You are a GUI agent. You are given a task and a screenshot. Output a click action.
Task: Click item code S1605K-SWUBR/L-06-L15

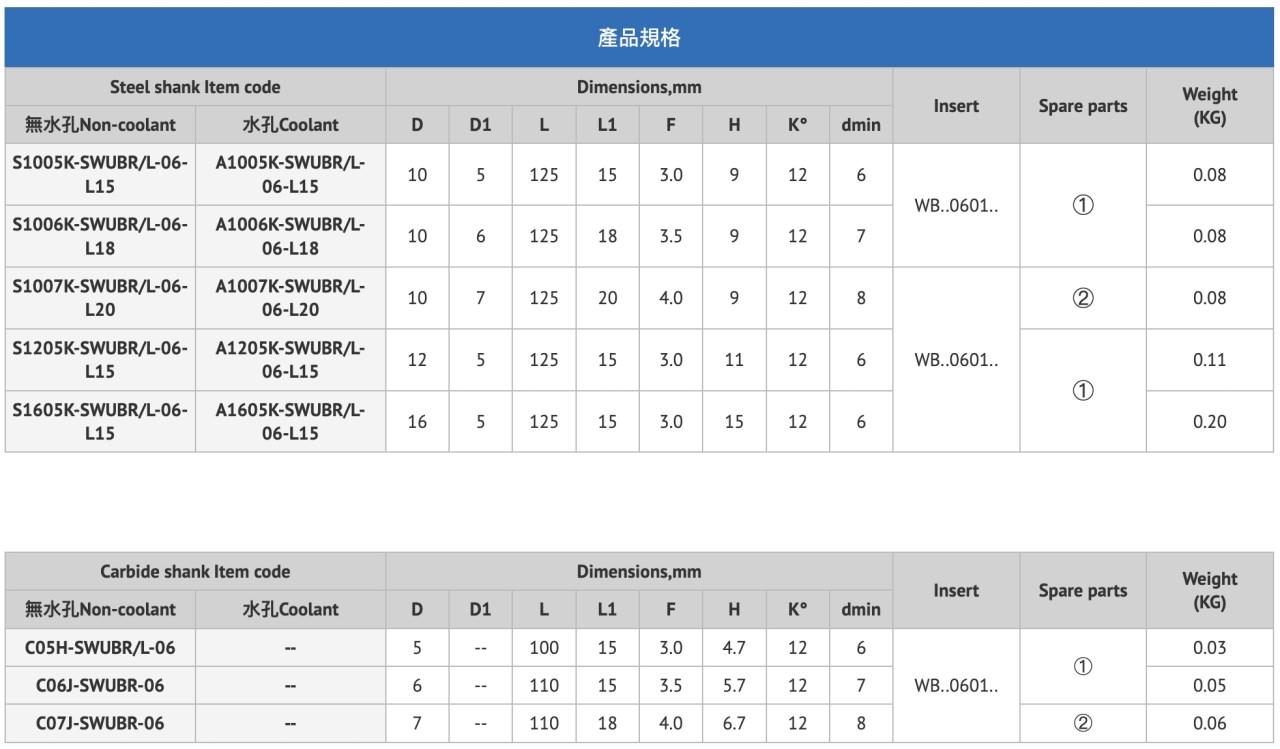point(100,422)
